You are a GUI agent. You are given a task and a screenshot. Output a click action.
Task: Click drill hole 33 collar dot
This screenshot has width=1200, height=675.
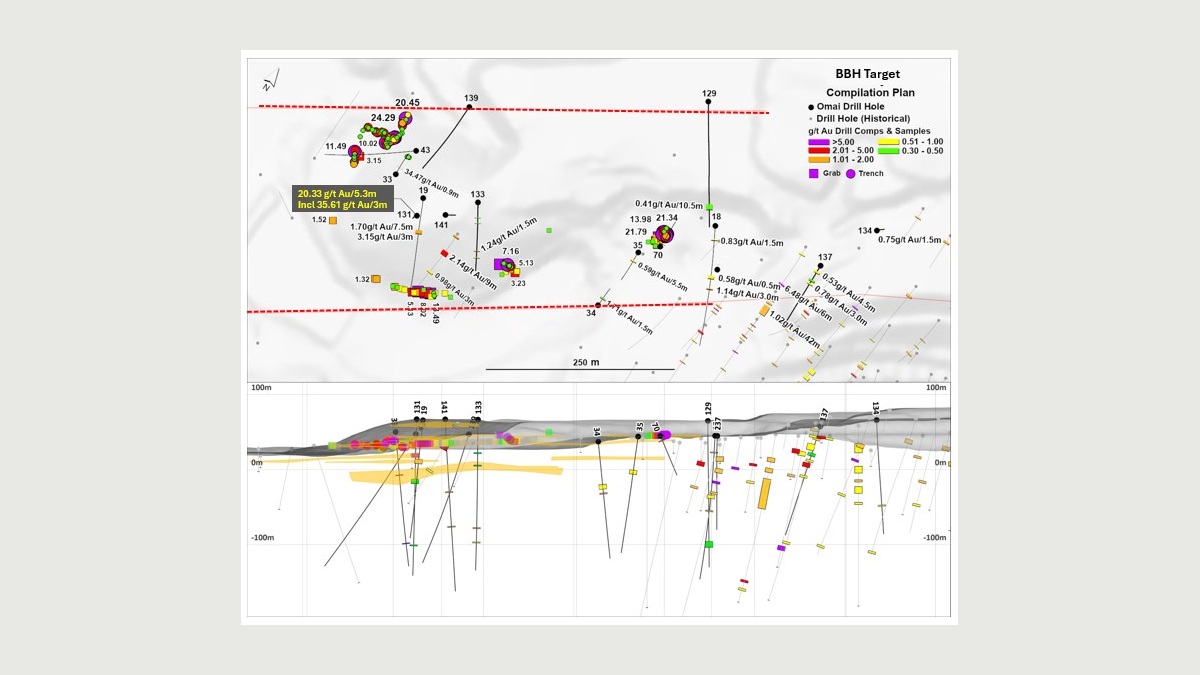396,174
